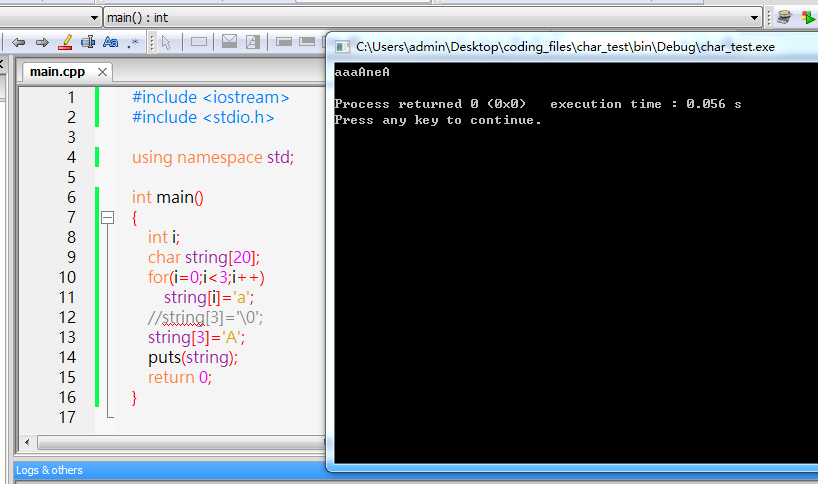Viewport: 818px width, 484px height.
Task: Click the 'int main()' declaration
Action: pos(167,198)
